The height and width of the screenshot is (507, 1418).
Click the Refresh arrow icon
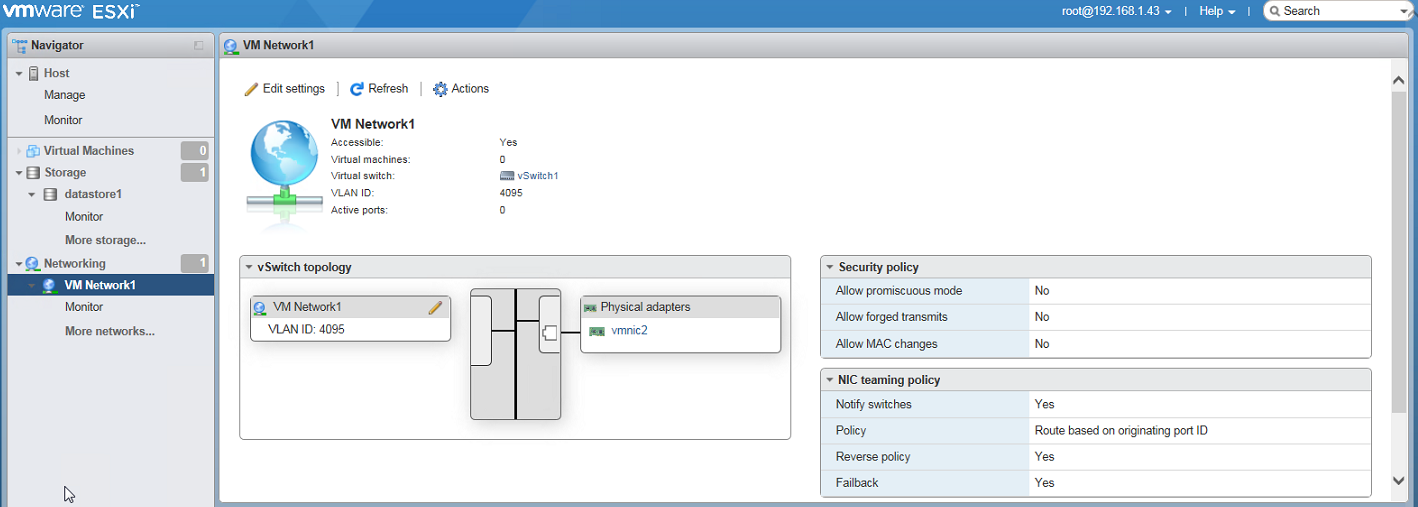(x=357, y=89)
